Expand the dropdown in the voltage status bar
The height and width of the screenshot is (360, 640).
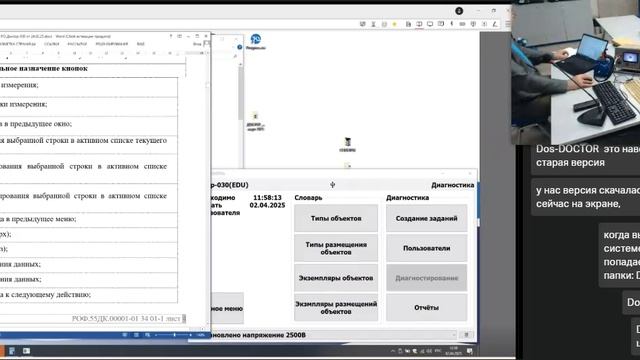453,335
